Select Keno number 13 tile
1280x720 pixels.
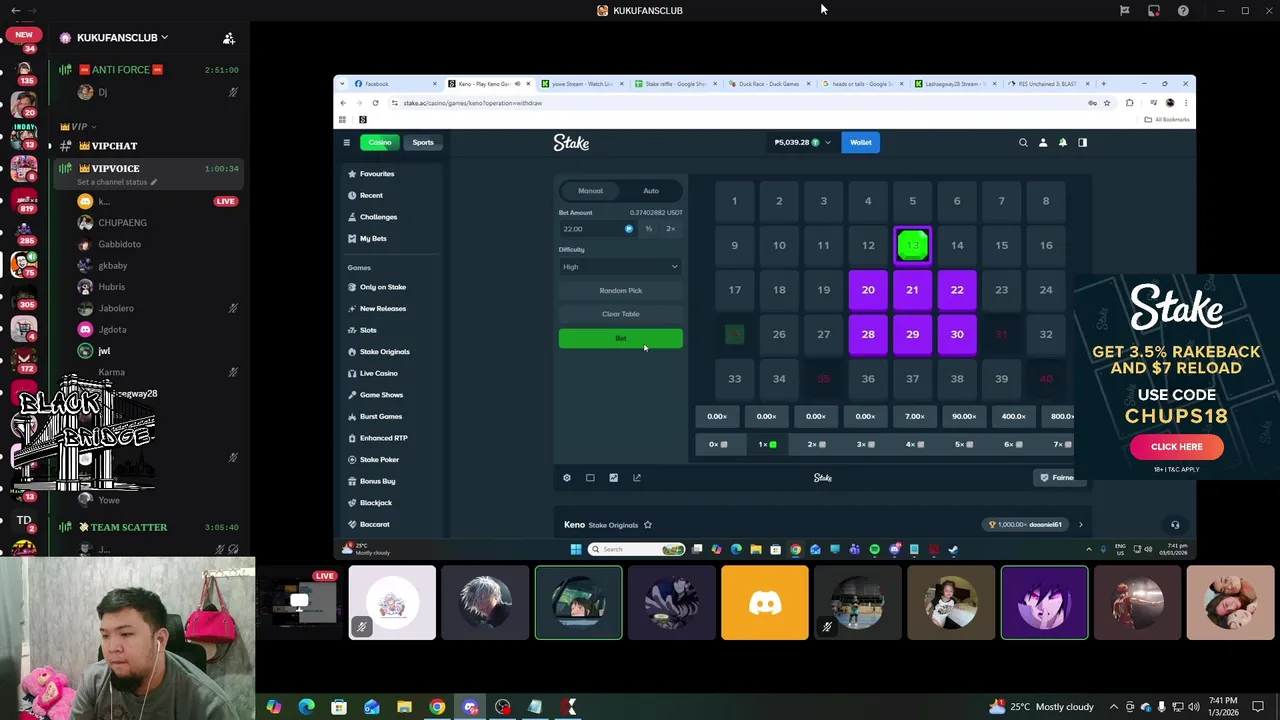pos(912,246)
